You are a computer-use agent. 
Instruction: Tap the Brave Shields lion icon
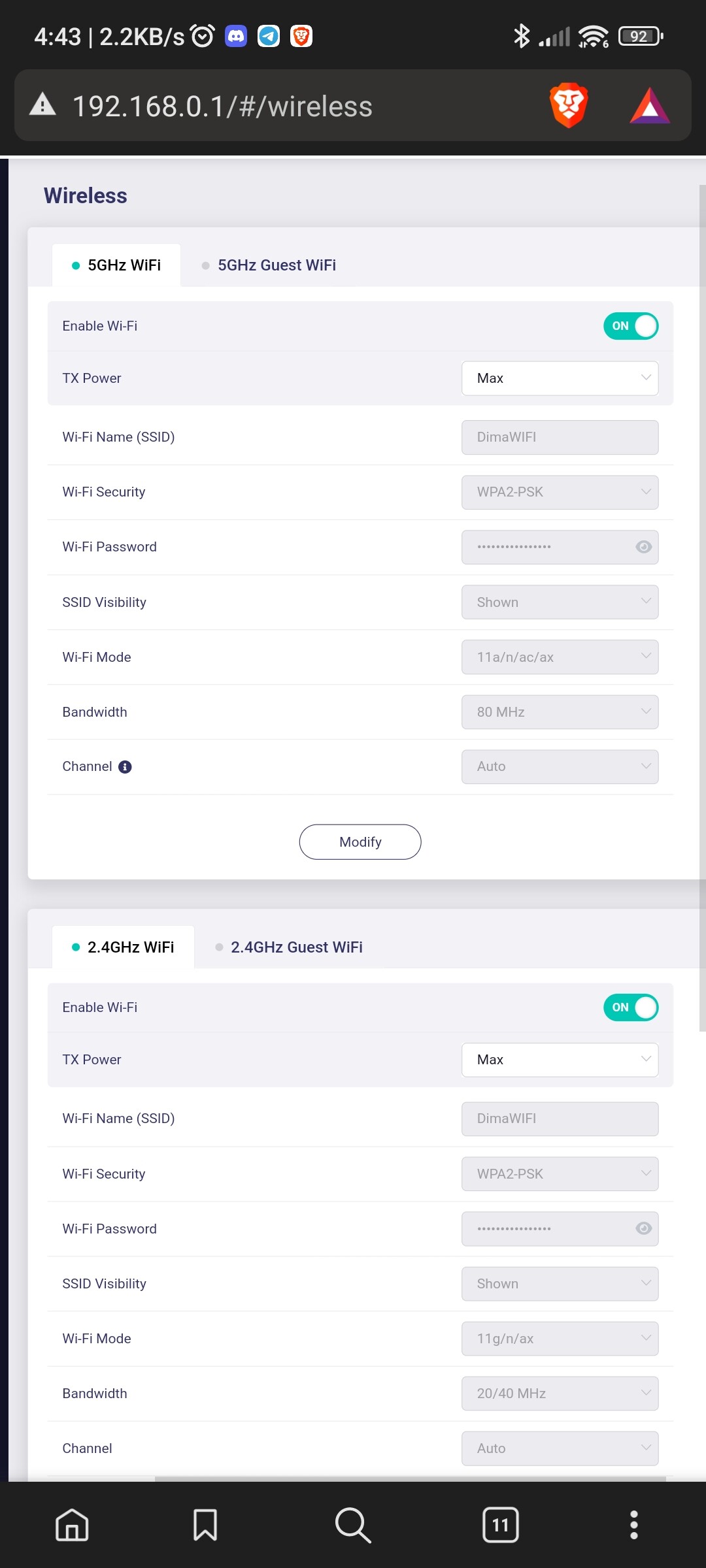coord(569,105)
